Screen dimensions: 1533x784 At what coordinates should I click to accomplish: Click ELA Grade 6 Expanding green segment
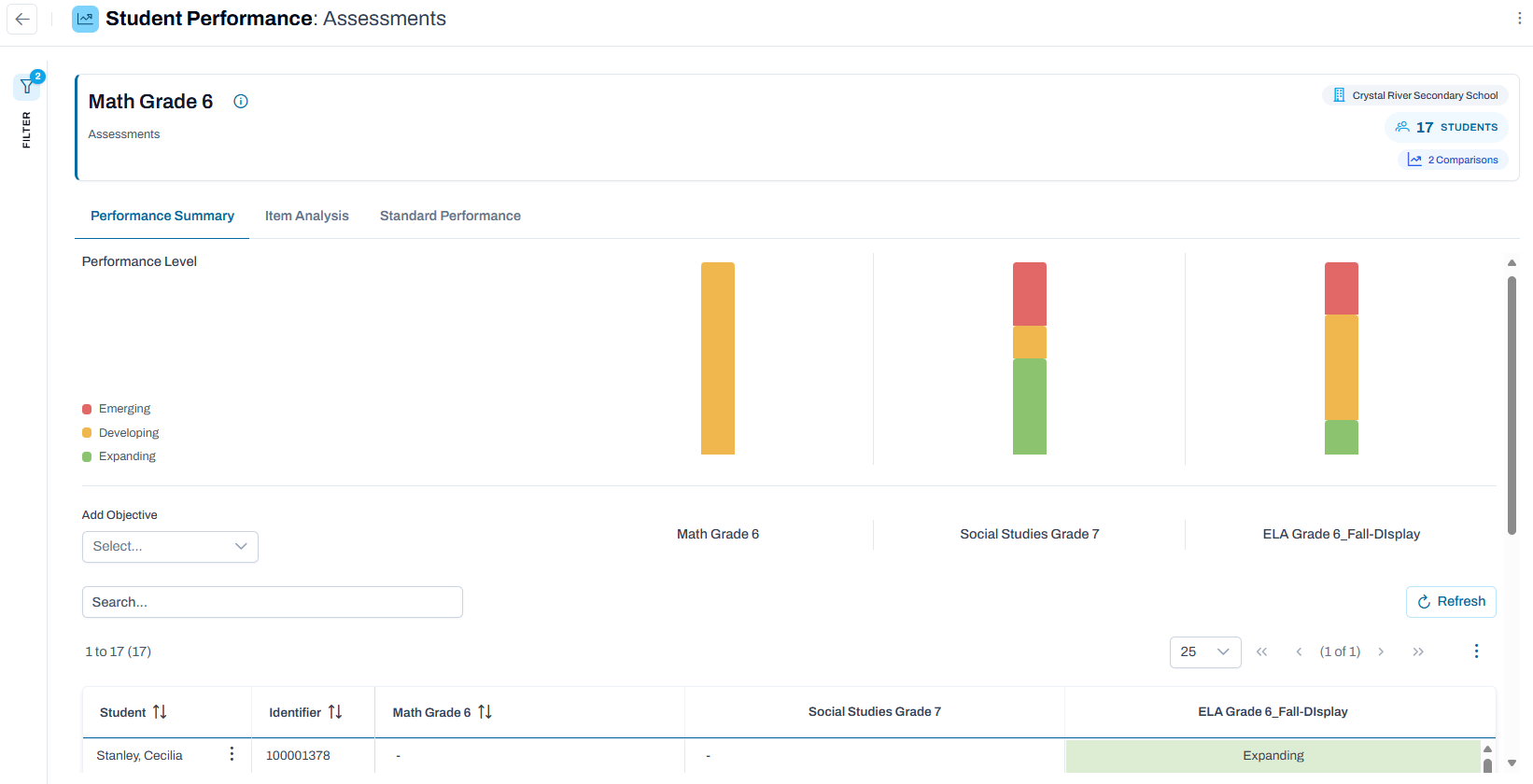pyautogui.click(x=1342, y=437)
